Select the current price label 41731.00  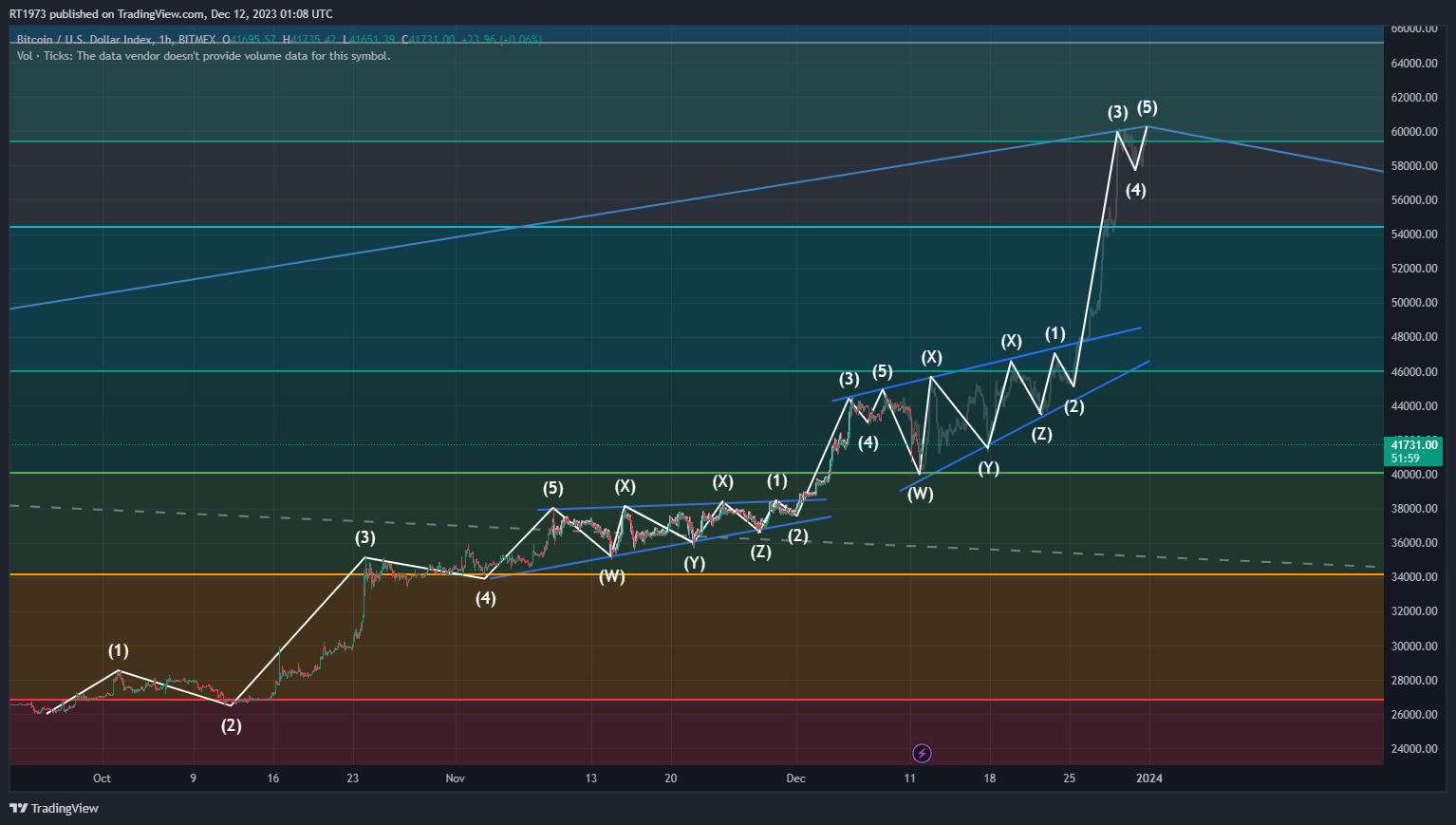coord(1414,444)
